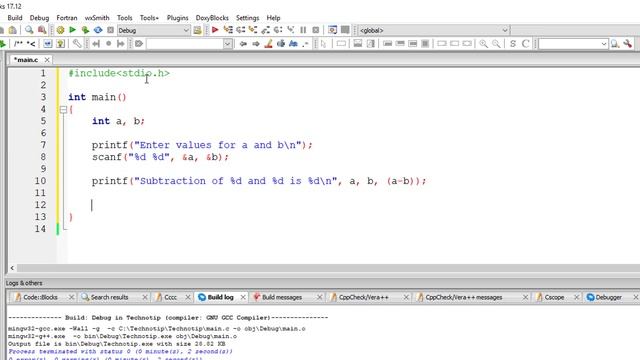
Task: Click the Abort build icon
Action: click(x=110, y=30)
